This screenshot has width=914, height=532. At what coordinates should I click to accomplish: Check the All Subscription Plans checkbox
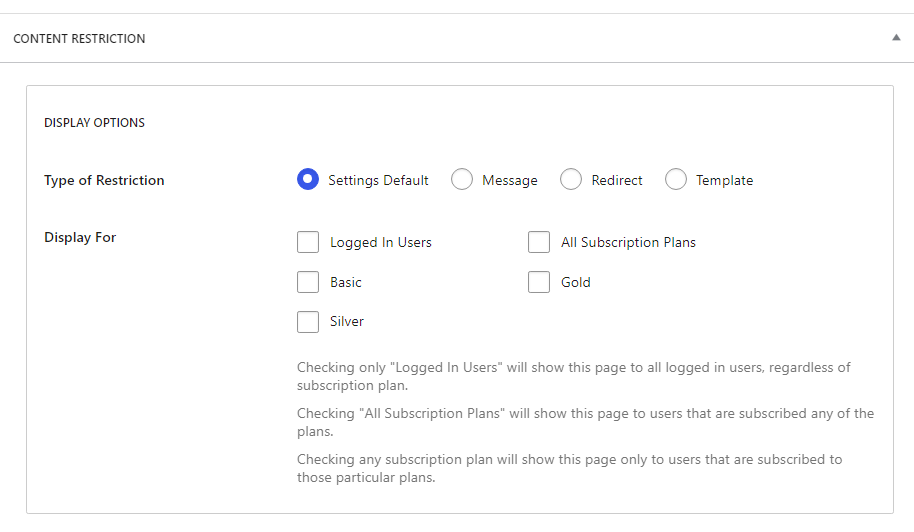(539, 242)
